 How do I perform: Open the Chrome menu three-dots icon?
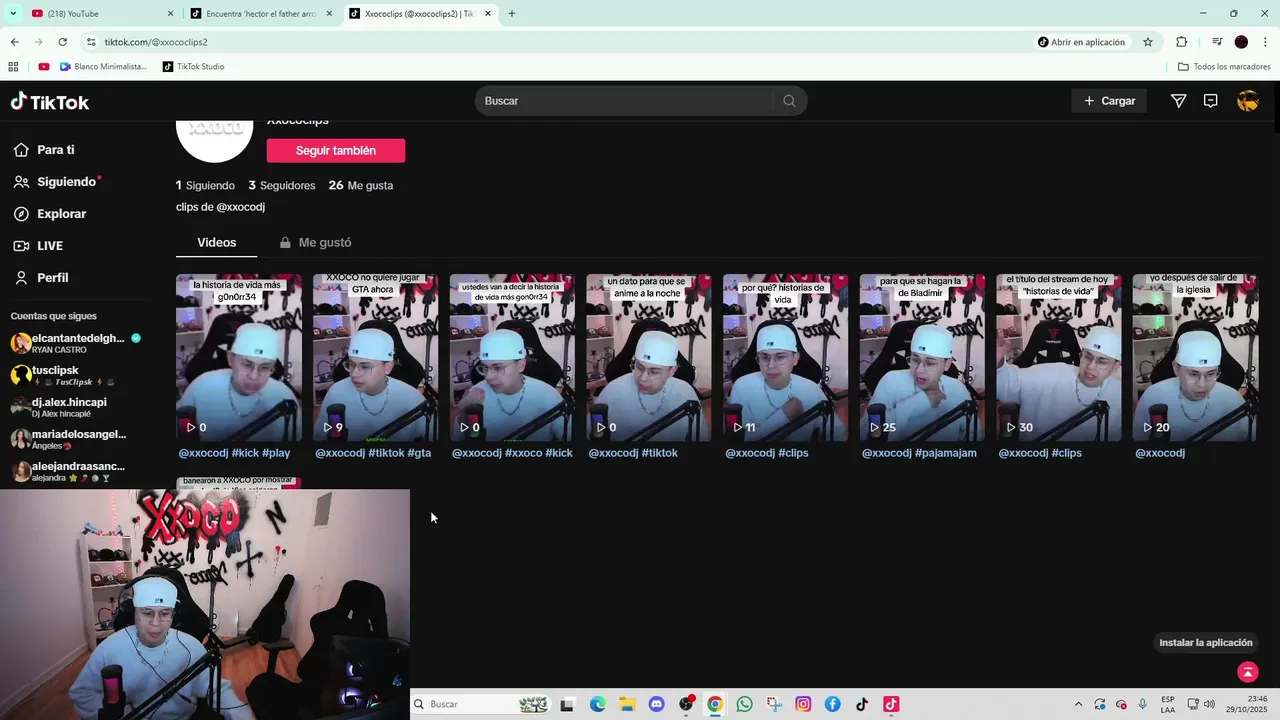1265,42
